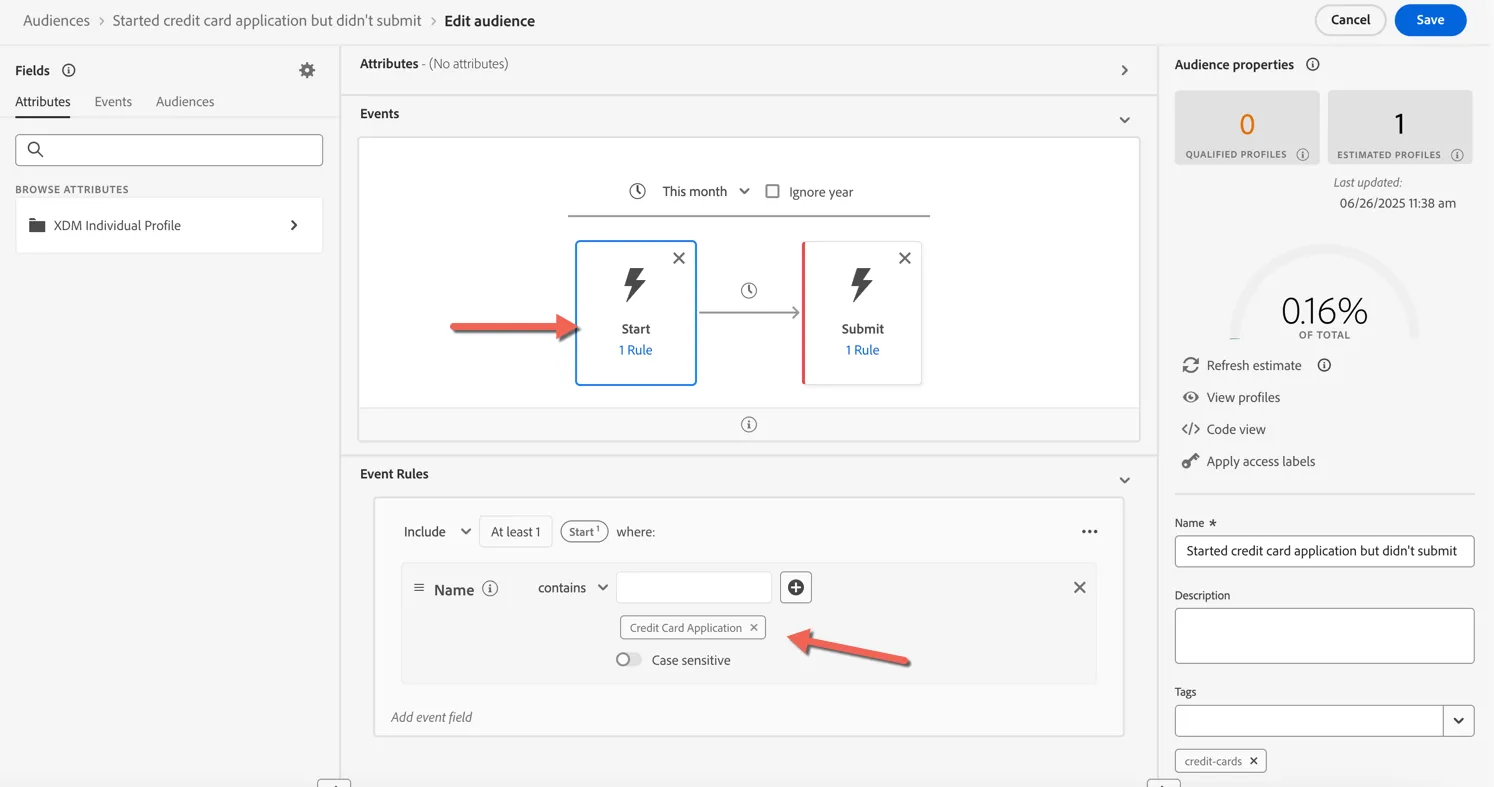The height and width of the screenshot is (787, 1494).
Task: Click into the Description text area
Action: [1324, 636]
